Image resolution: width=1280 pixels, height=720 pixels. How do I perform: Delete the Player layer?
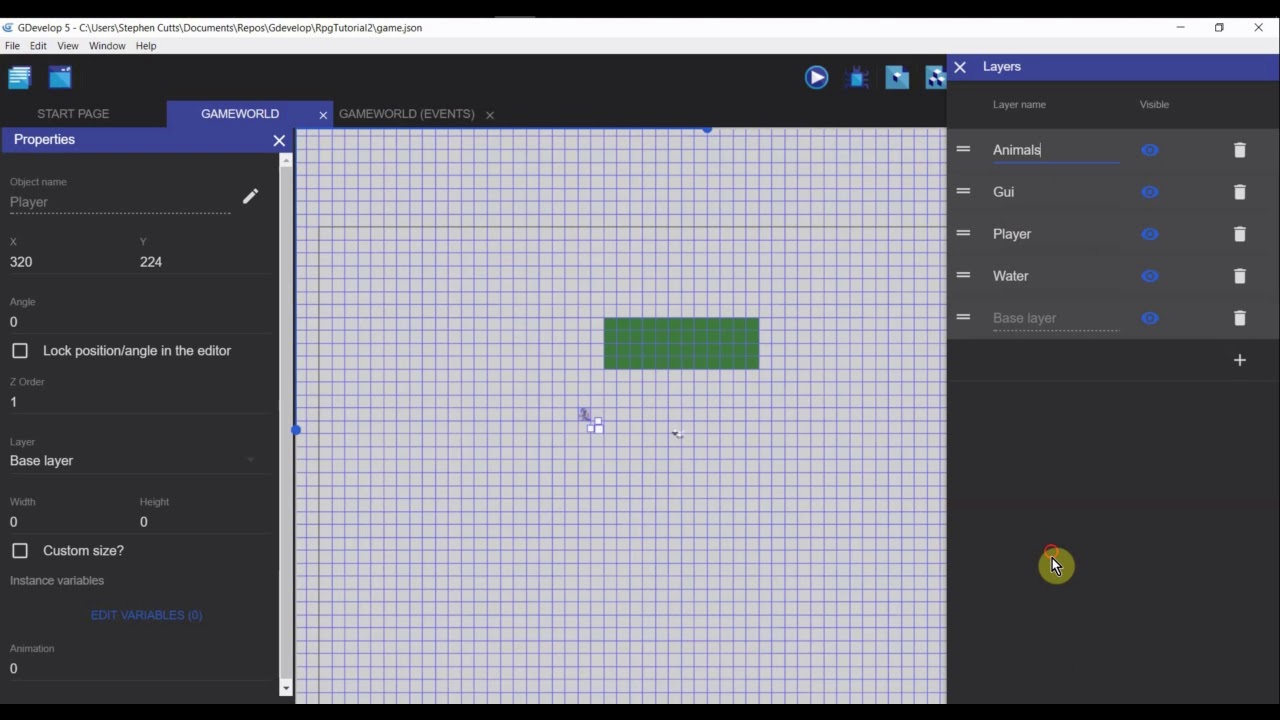[x=1240, y=234]
